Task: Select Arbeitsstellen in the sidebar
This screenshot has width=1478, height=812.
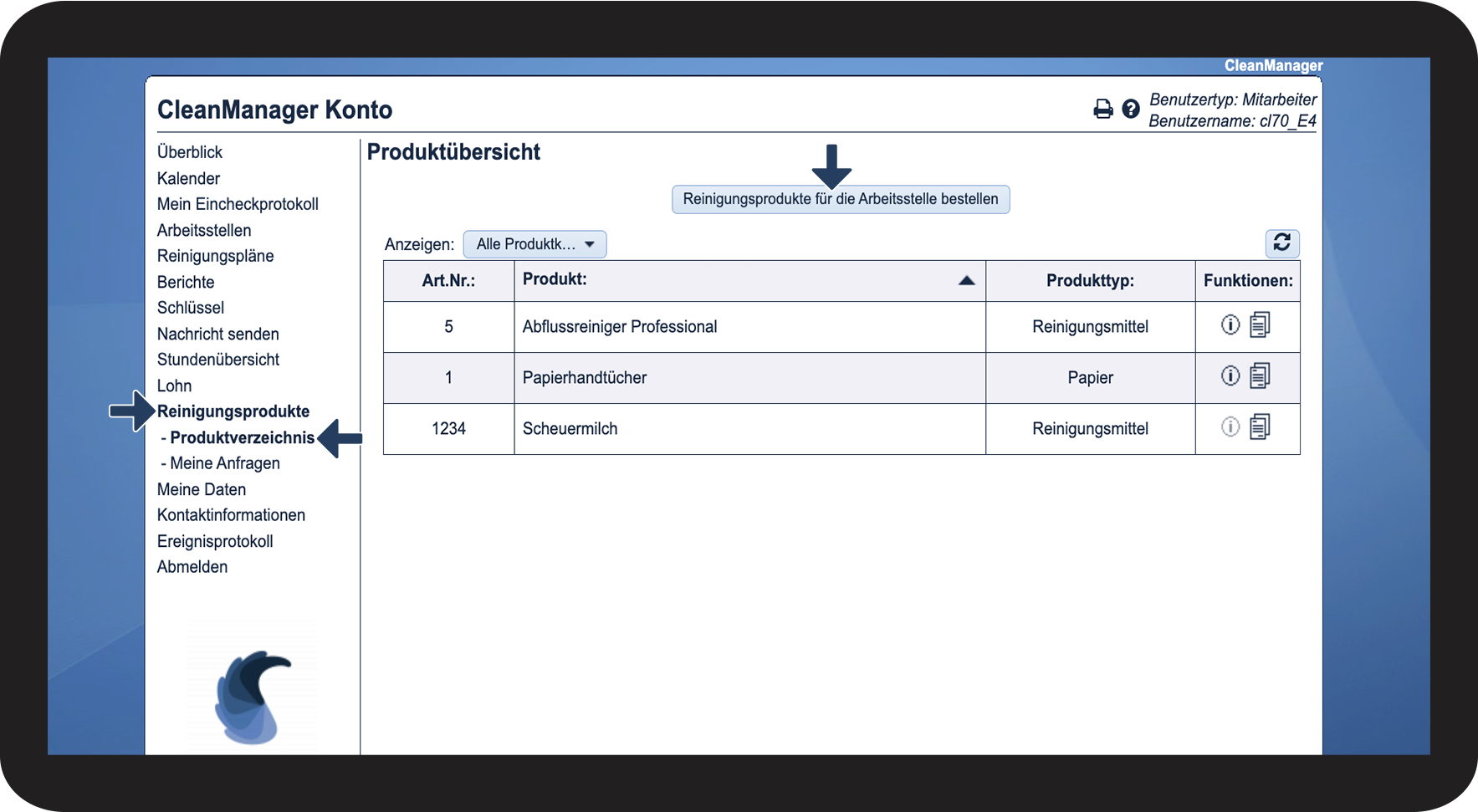Action: point(204,230)
